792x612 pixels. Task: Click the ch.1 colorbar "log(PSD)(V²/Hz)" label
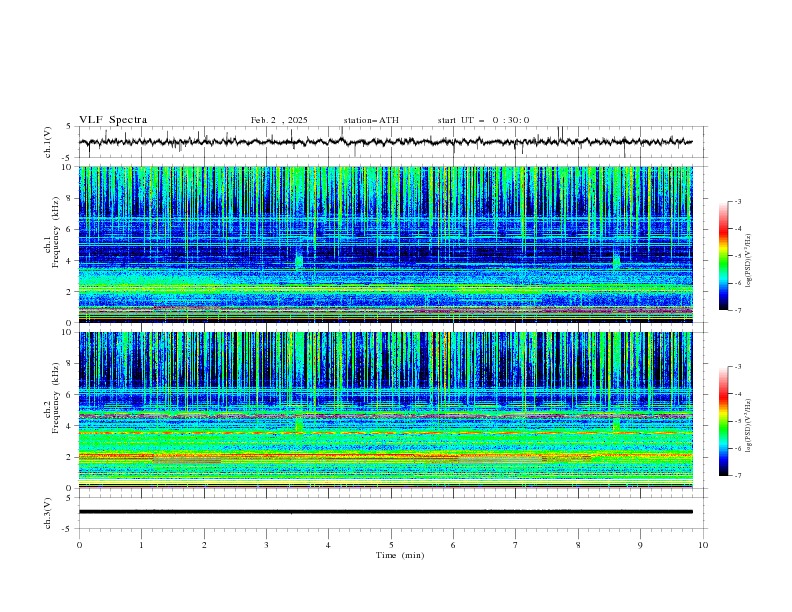click(748, 261)
